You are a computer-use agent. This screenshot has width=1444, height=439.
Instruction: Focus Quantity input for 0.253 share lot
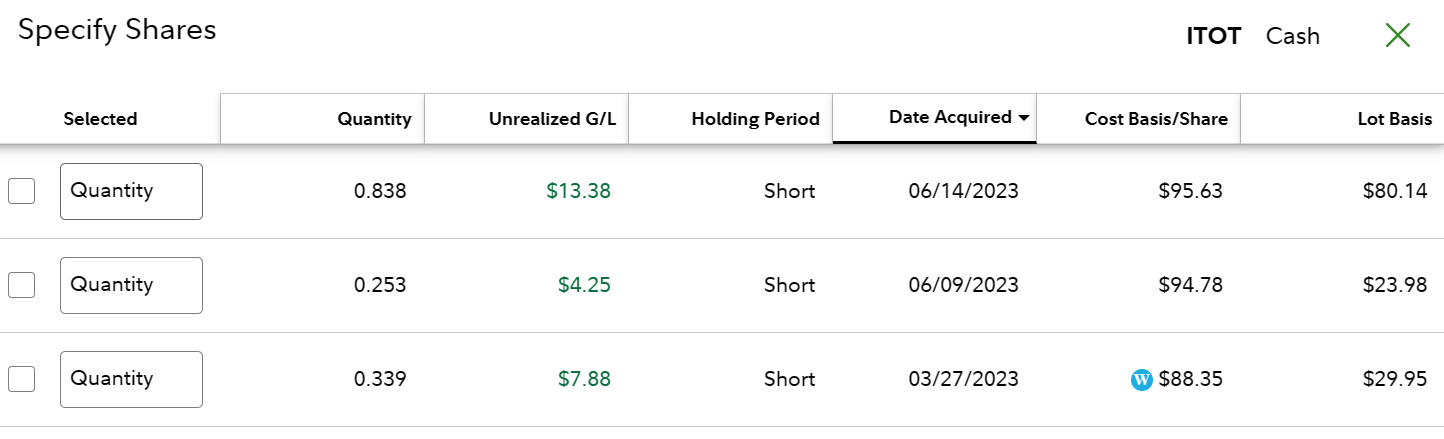(x=131, y=285)
